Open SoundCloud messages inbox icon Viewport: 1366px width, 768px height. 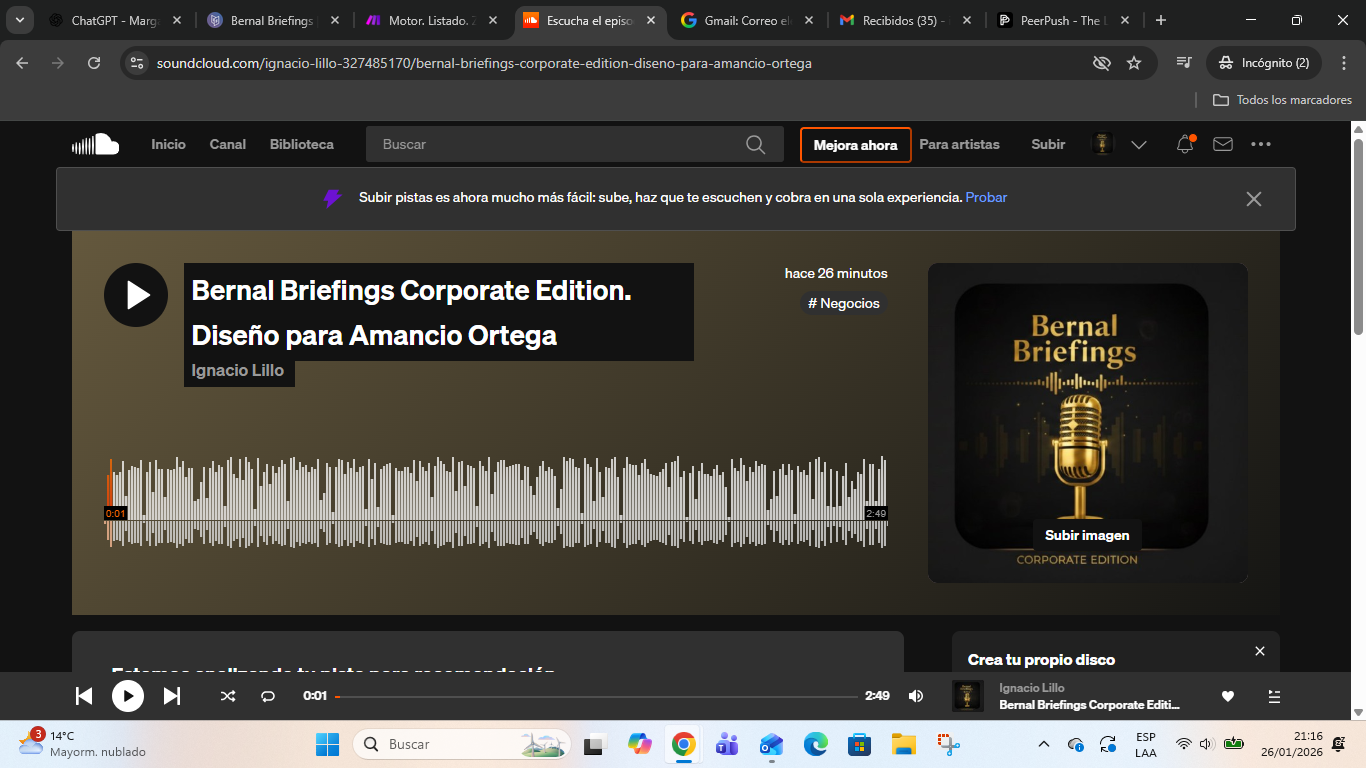(1222, 144)
